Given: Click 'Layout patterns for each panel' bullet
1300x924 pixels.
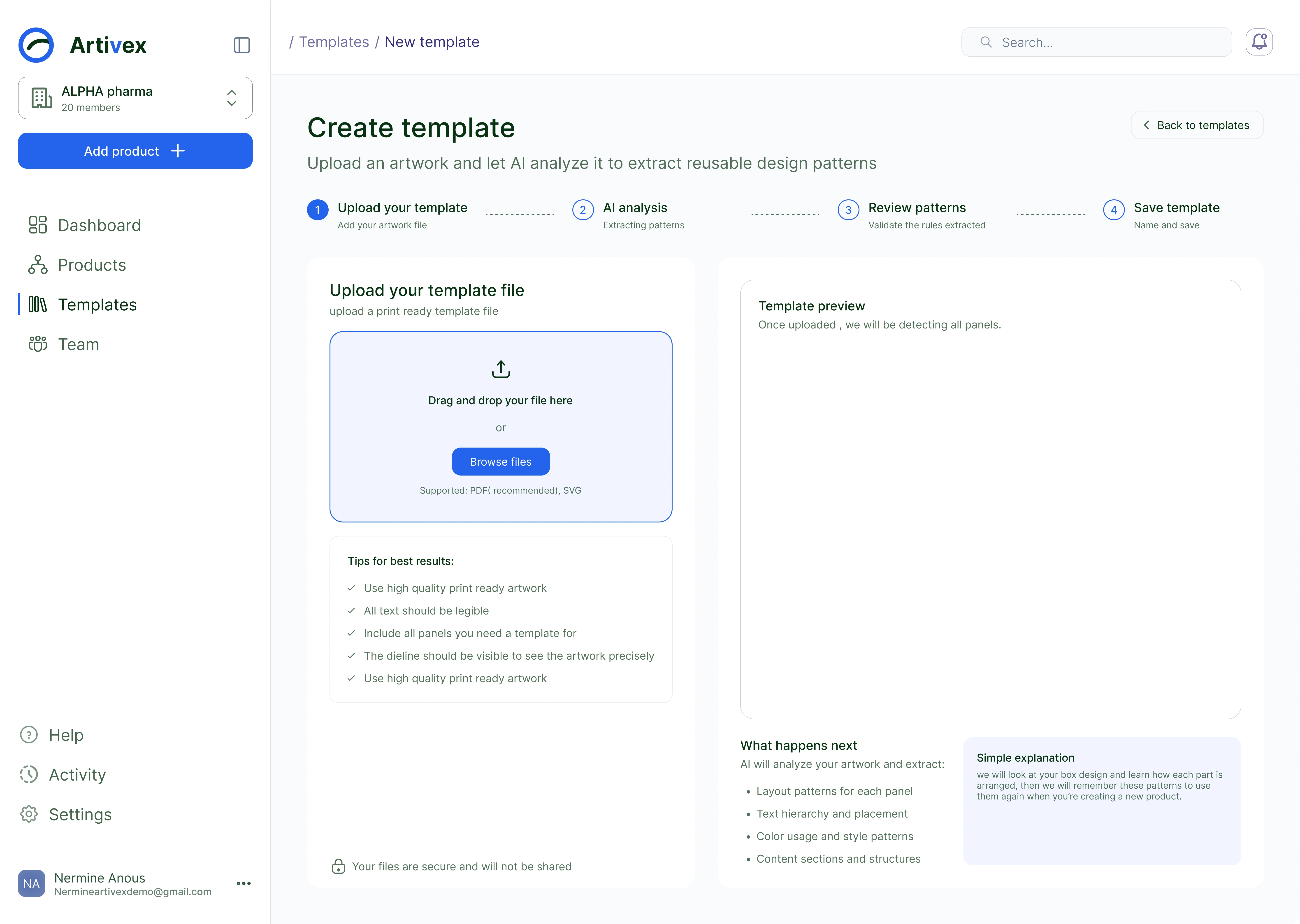Looking at the screenshot, I should tap(834, 791).
